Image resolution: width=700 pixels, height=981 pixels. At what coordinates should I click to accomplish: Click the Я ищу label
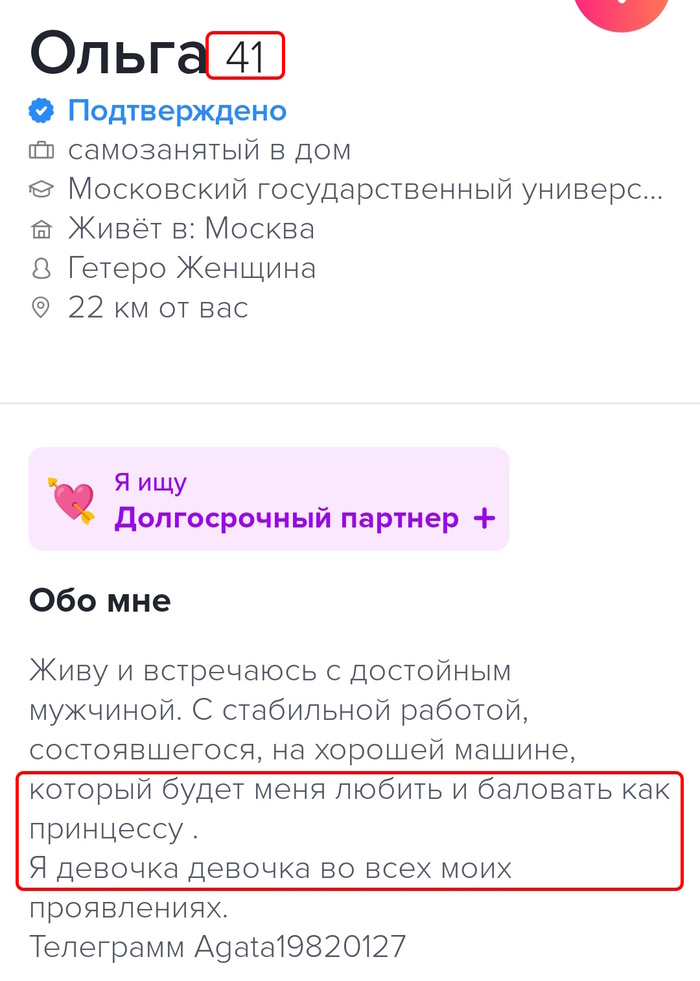(x=150, y=483)
